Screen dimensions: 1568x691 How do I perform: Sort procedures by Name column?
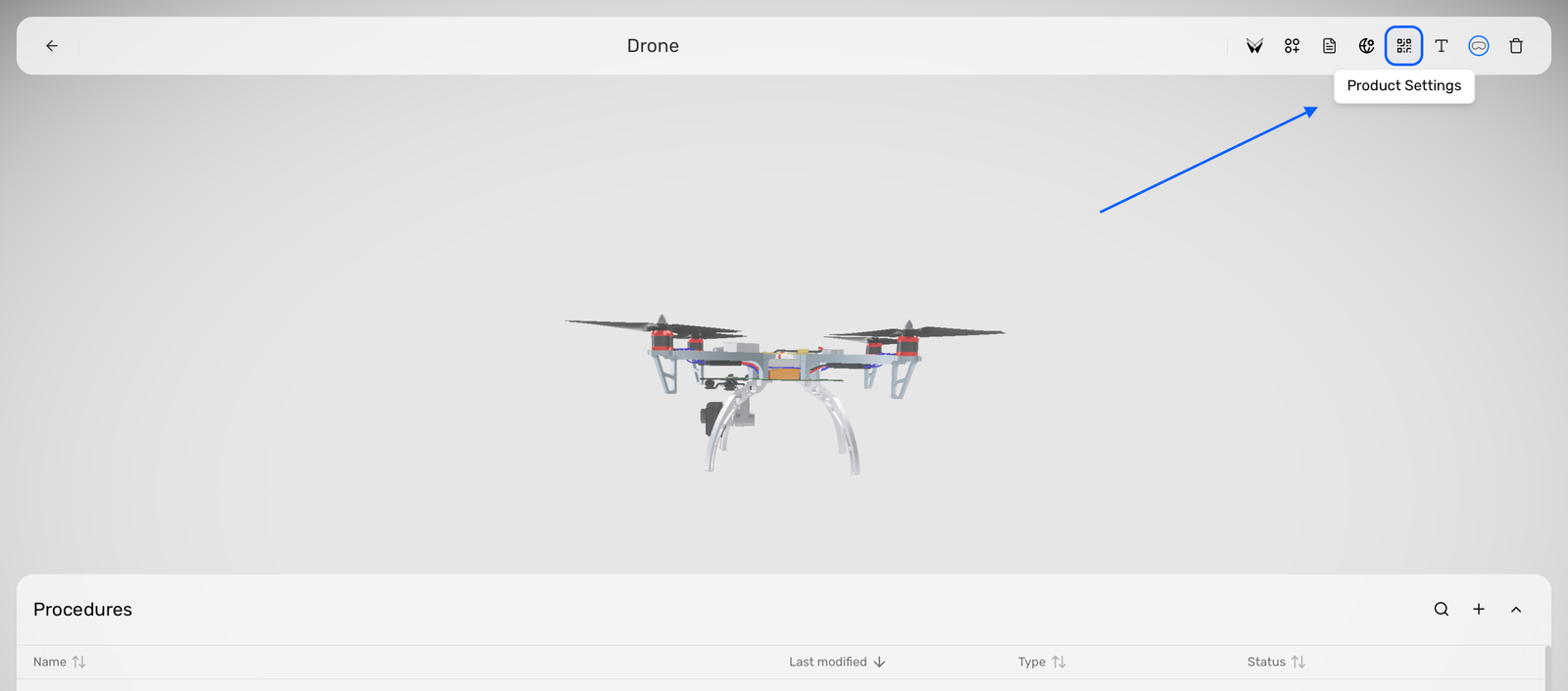[x=60, y=662]
